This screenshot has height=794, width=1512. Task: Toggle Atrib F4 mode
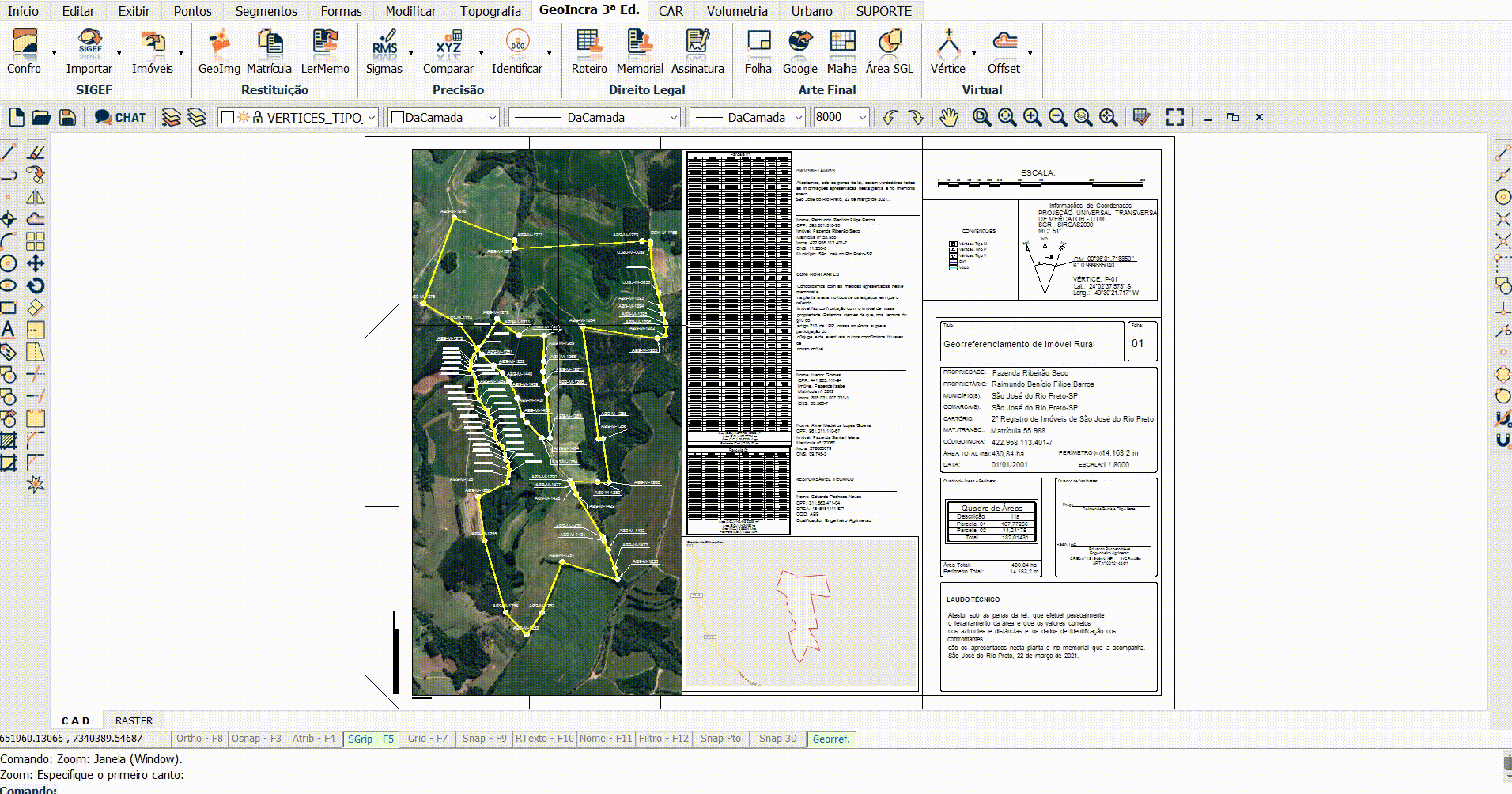(x=314, y=739)
